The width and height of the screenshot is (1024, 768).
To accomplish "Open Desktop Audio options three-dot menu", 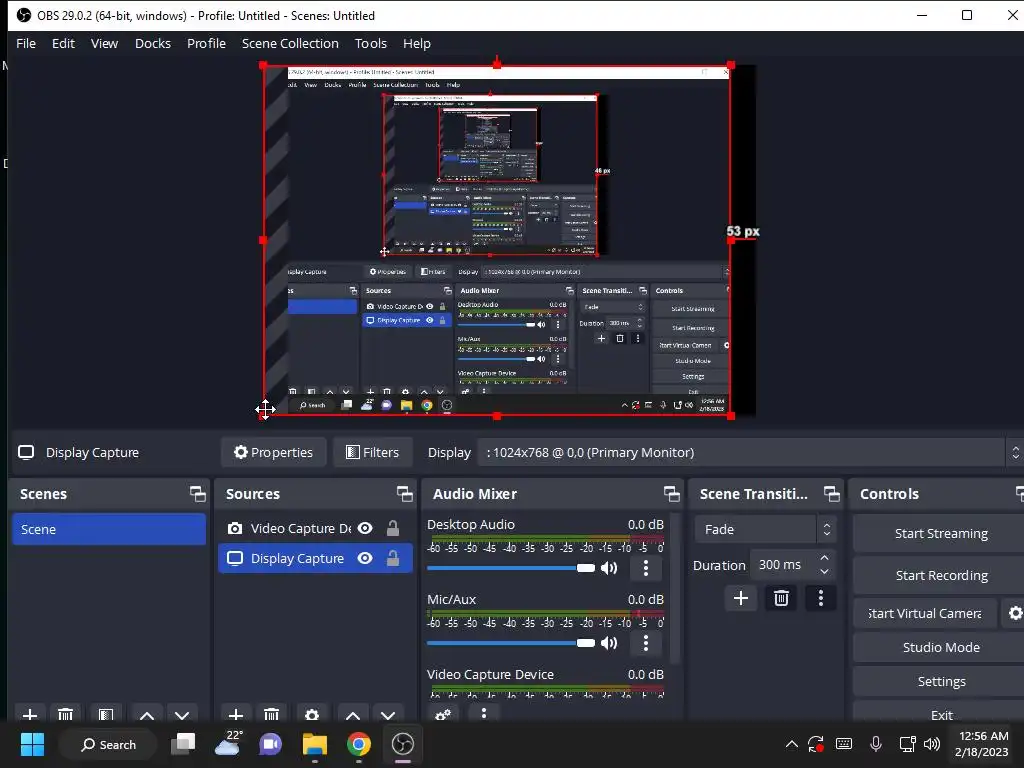I will [646, 568].
